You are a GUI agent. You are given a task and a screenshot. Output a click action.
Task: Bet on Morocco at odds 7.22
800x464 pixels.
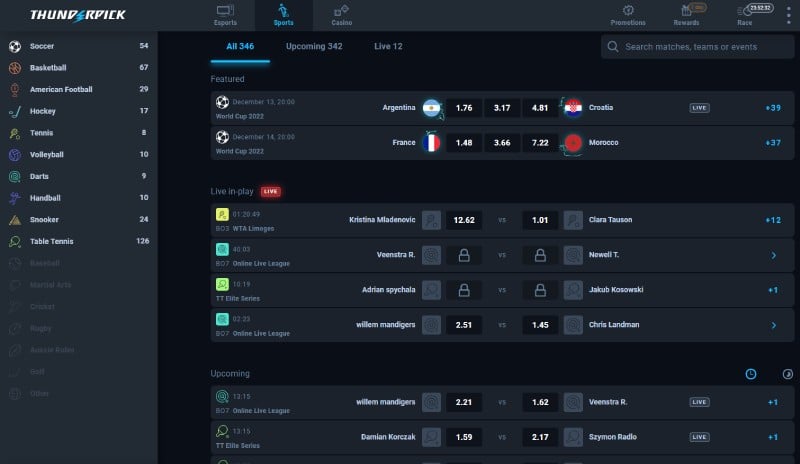tap(540, 143)
